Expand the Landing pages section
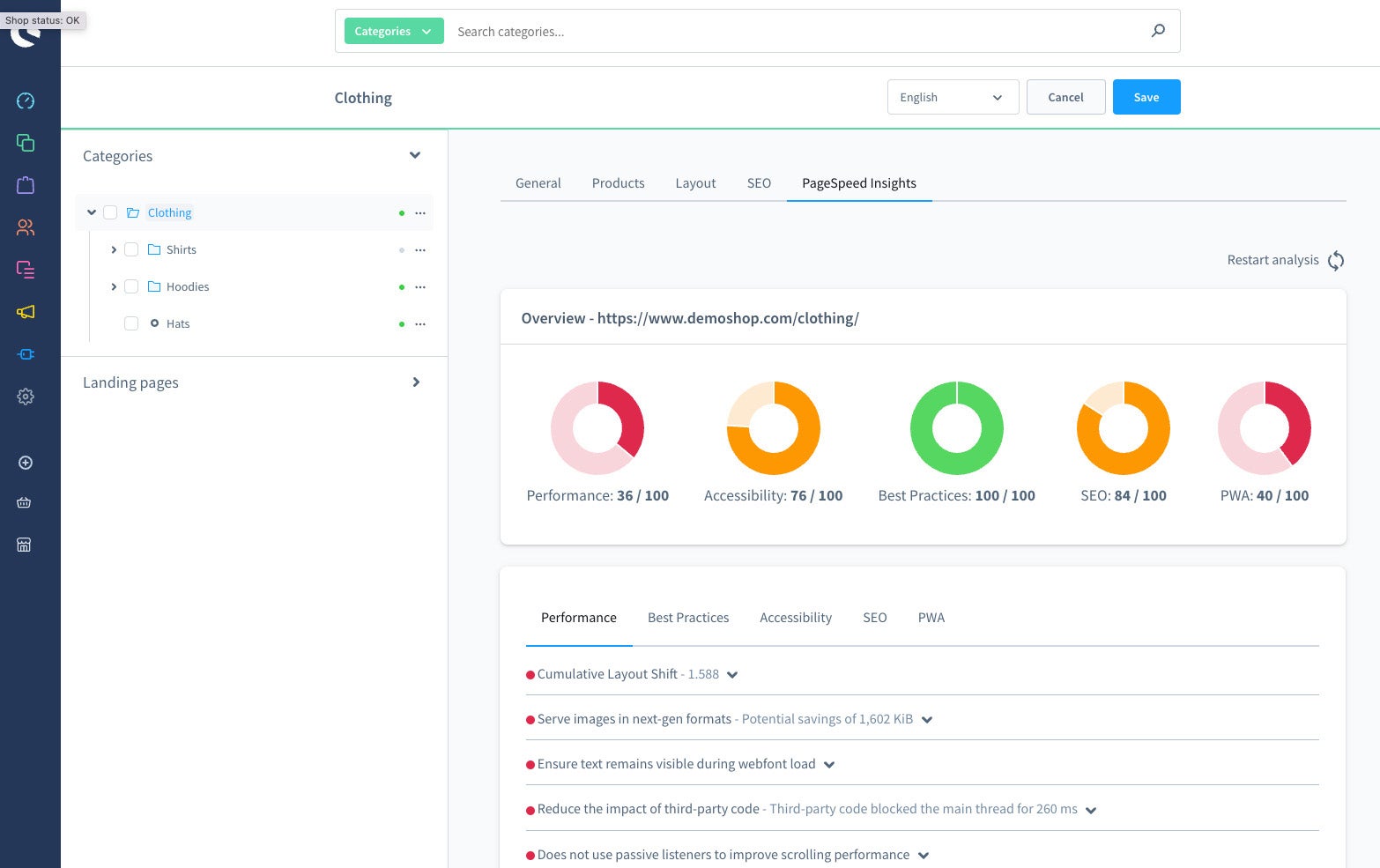Image resolution: width=1380 pixels, height=868 pixels. (416, 382)
